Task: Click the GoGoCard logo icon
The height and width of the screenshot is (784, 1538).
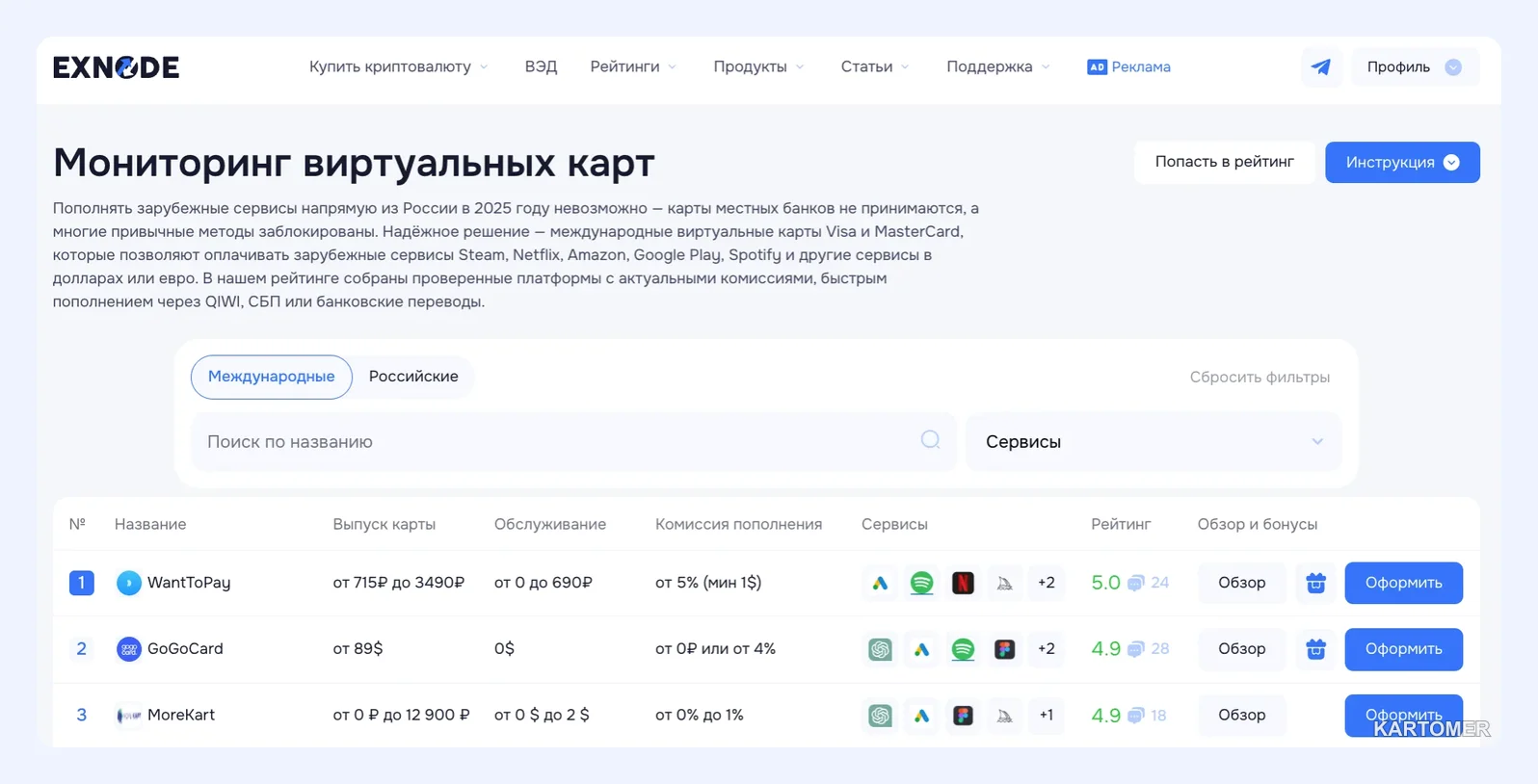Action: 128,649
